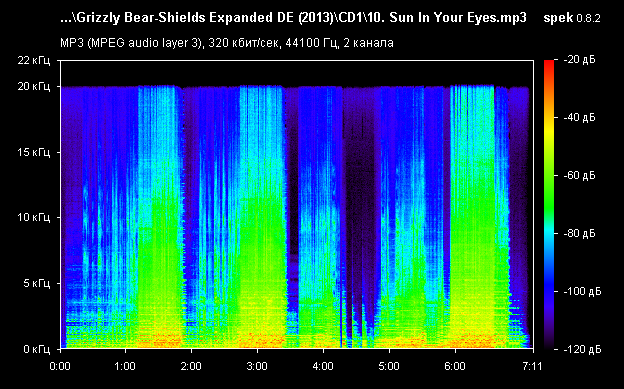This screenshot has height=389, width=624.
Task: Click the 5 кГц frequency axis label
Action: click(x=37, y=283)
